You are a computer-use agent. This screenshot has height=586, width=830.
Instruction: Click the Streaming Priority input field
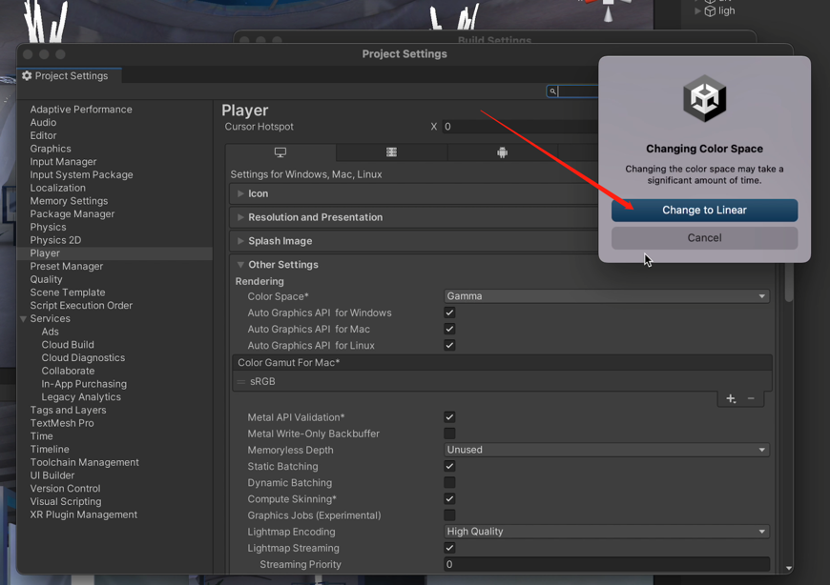pyautogui.click(x=606, y=565)
